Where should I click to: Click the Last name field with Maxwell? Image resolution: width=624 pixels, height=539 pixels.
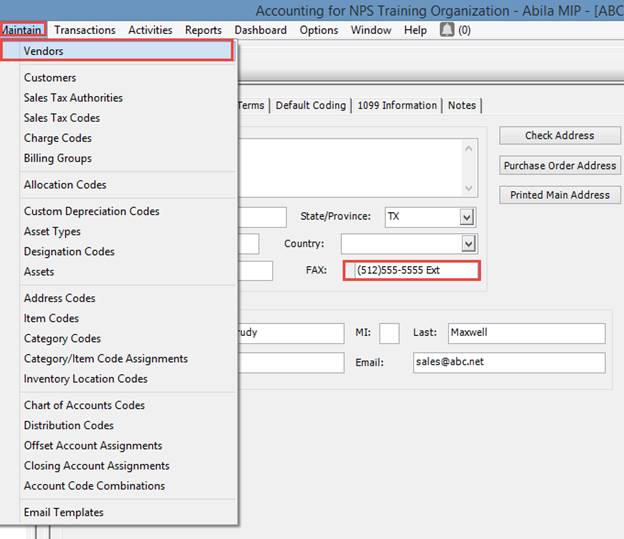click(524, 332)
